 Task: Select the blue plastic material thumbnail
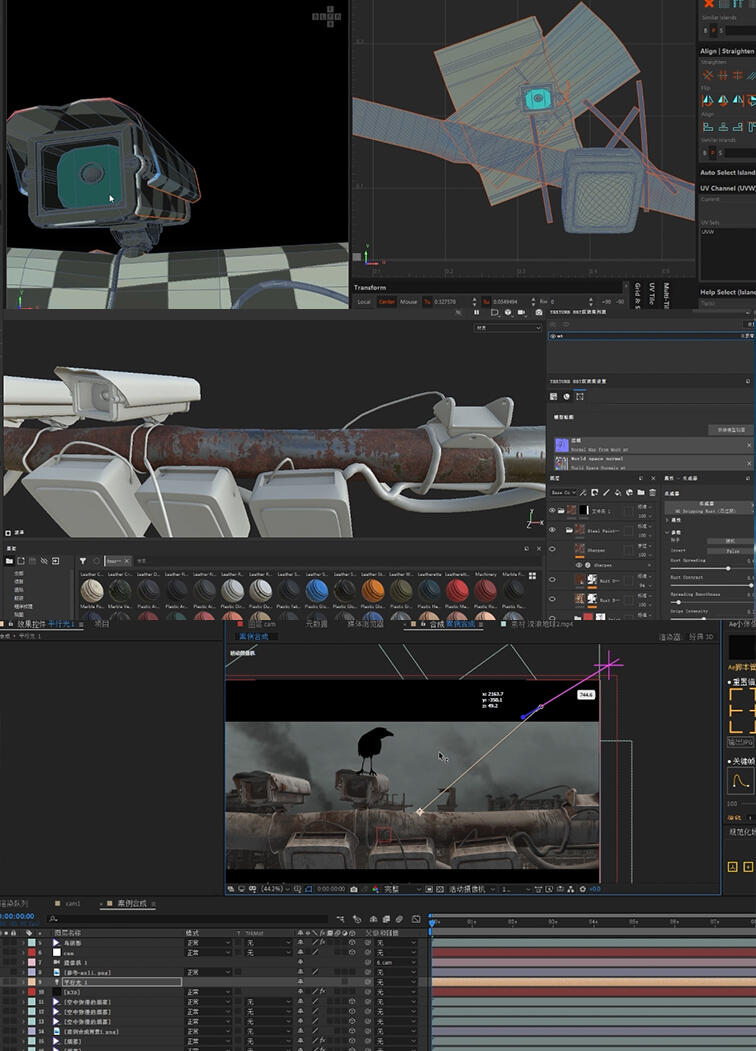point(316,591)
